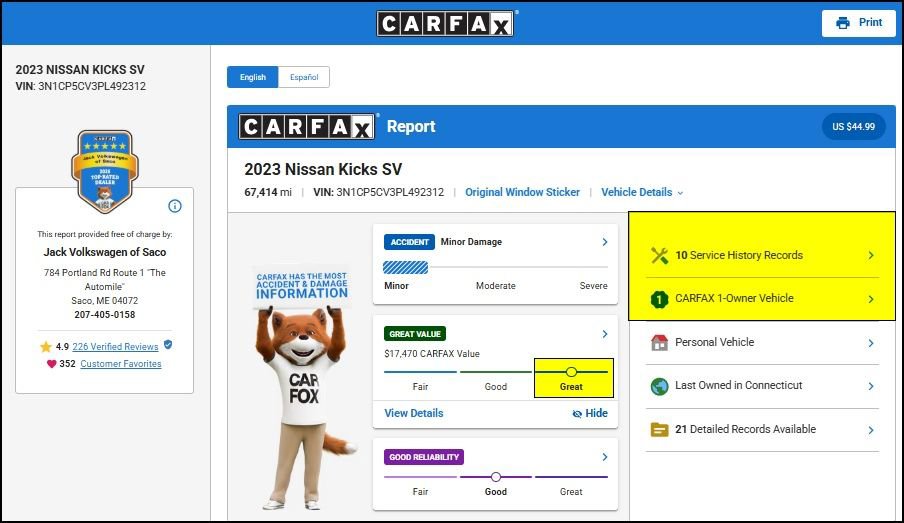Expand the Good Reliability card chevron

pyautogui.click(x=605, y=457)
